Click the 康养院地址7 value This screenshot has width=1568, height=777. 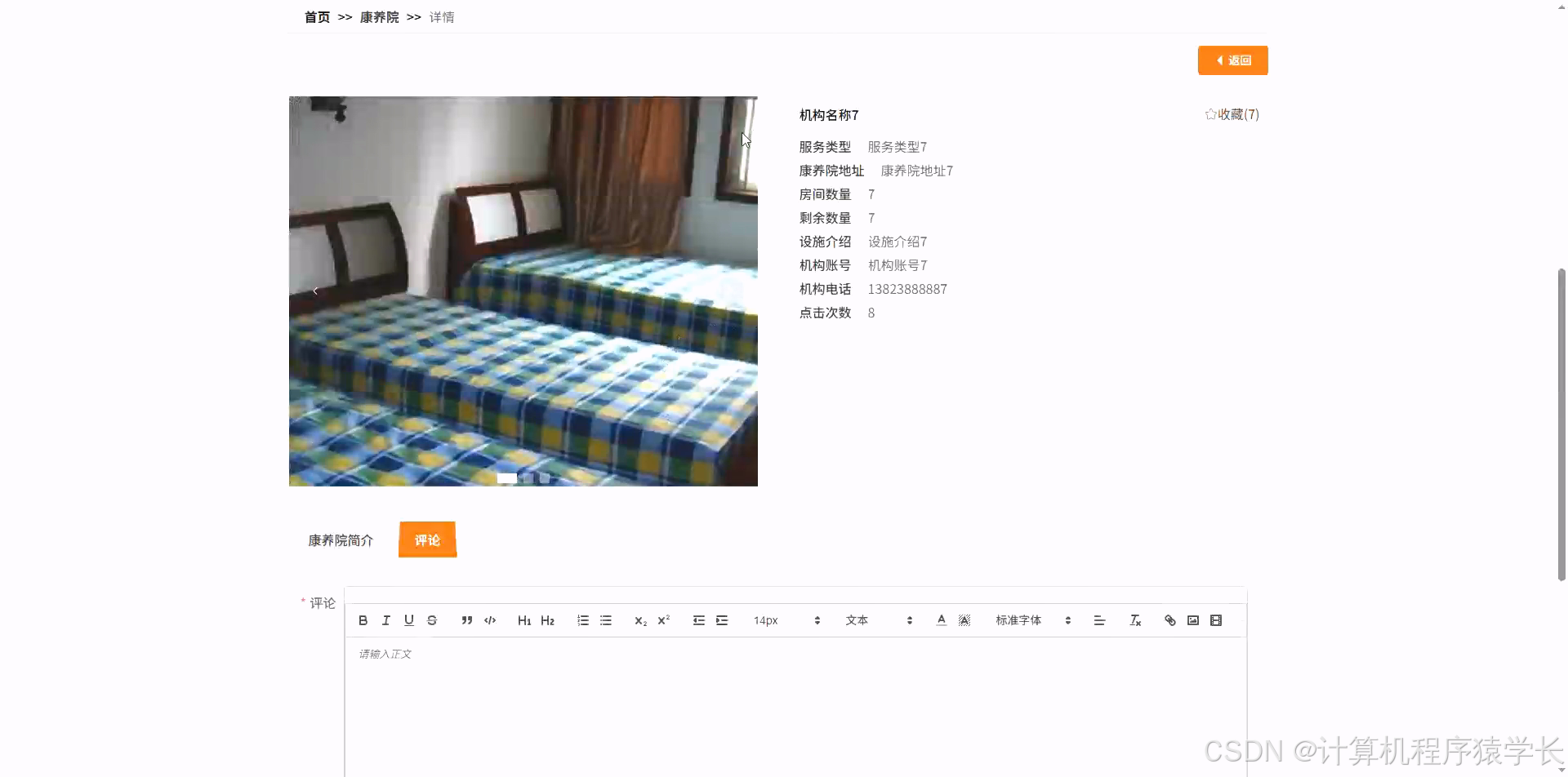916,171
